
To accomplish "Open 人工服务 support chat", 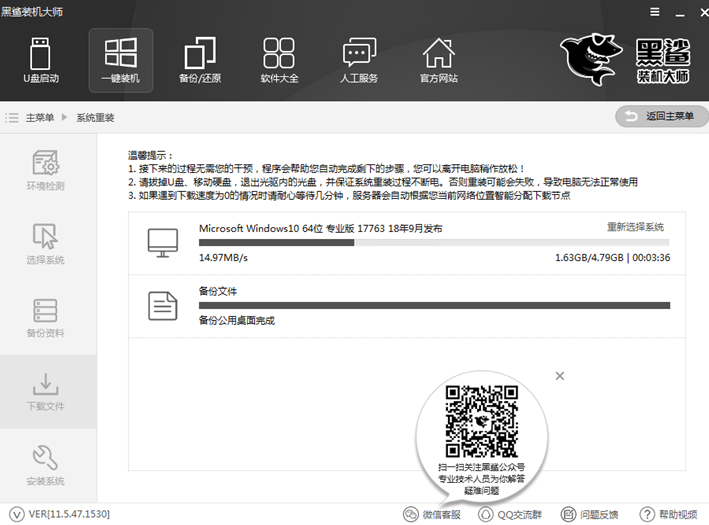I will pos(359,59).
